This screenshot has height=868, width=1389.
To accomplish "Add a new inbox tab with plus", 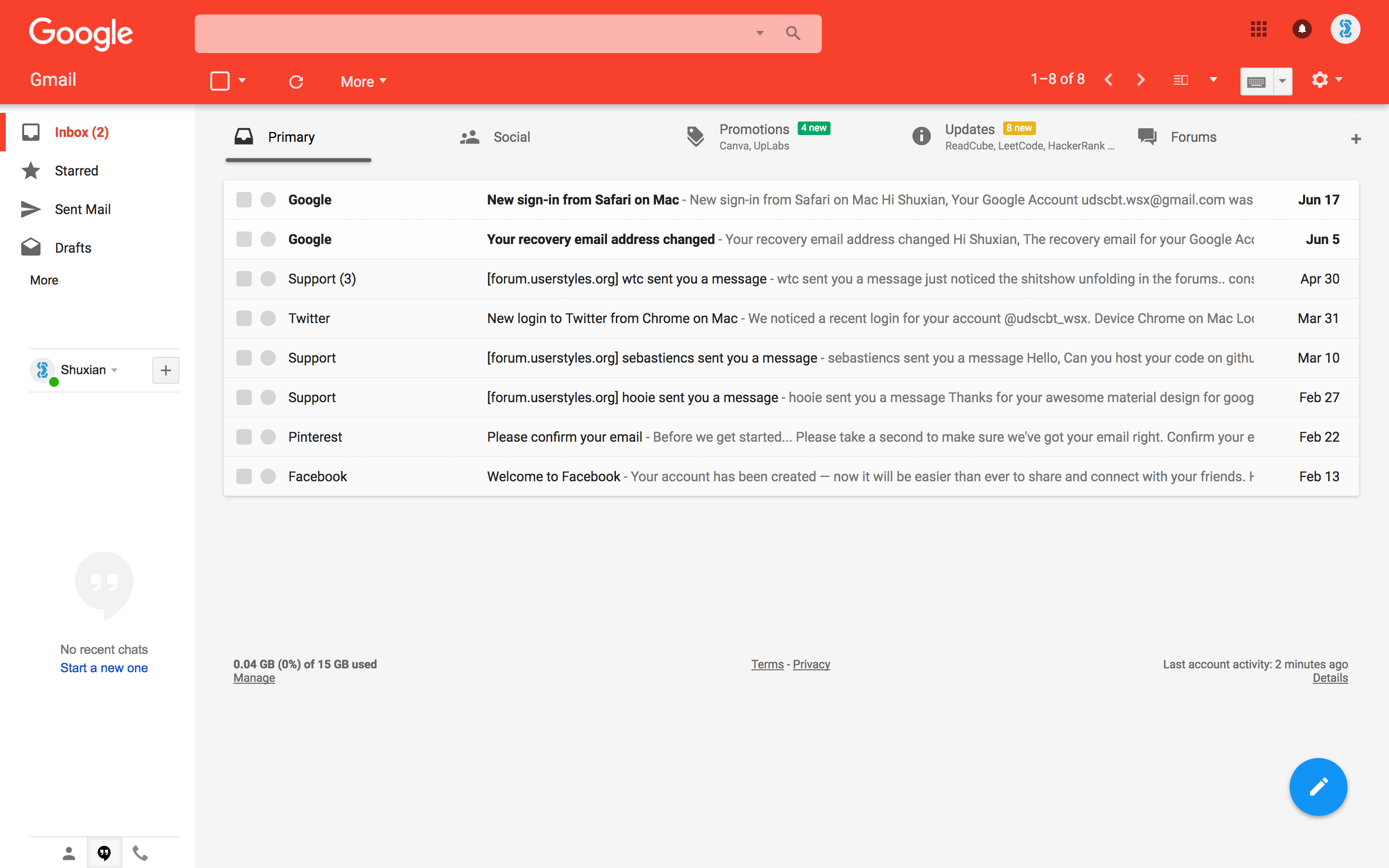I will tap(1356, 139).
